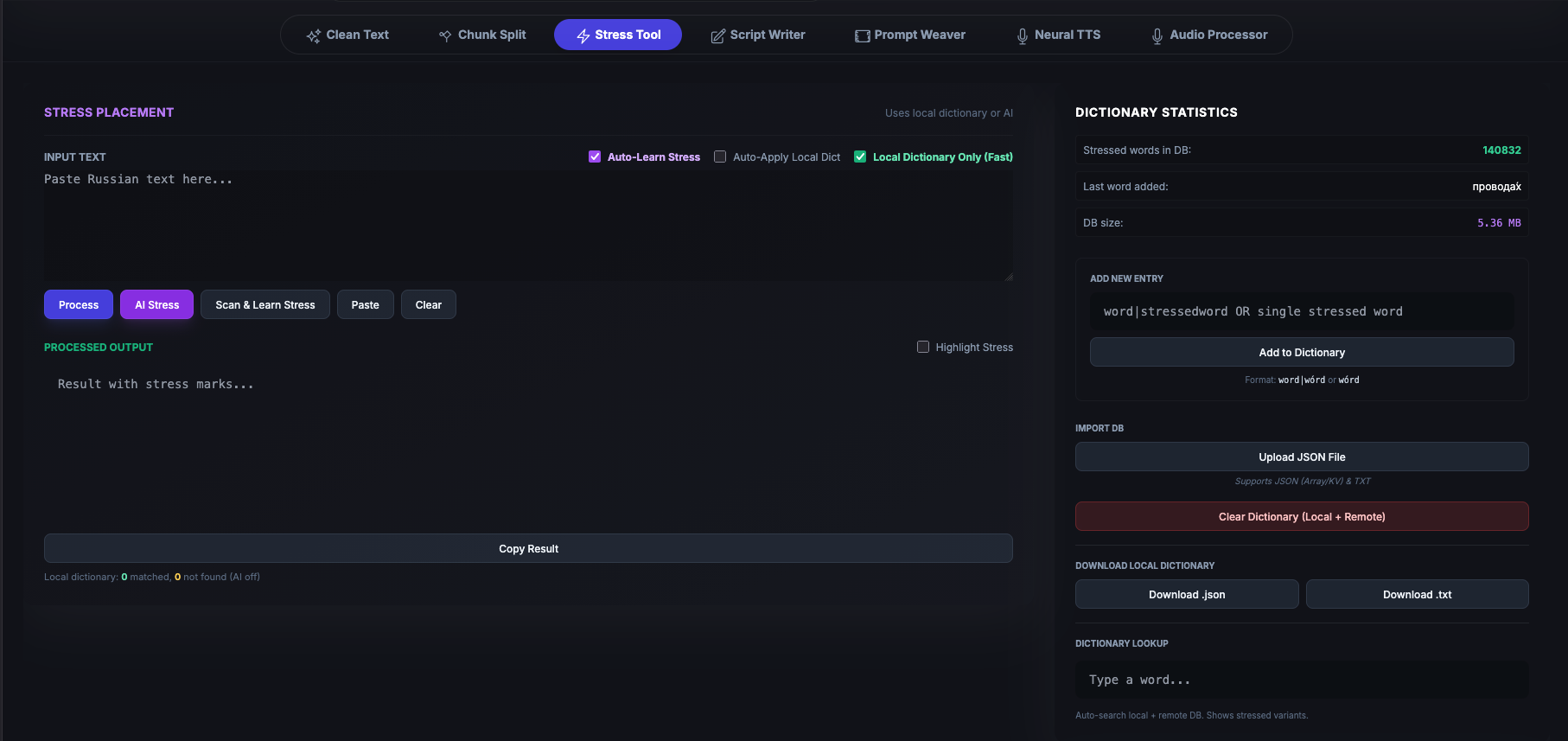The width and height of the screenshot is (1568, 741).
Task: Open the Script Writer tab
Action: coord(758,35)
